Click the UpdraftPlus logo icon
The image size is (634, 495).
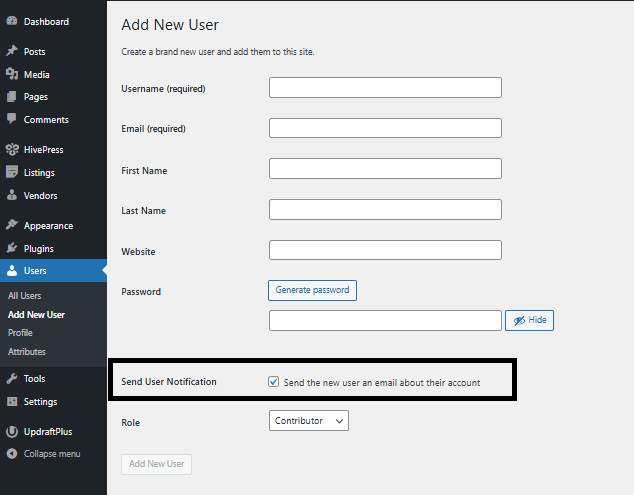coord(12,432)
